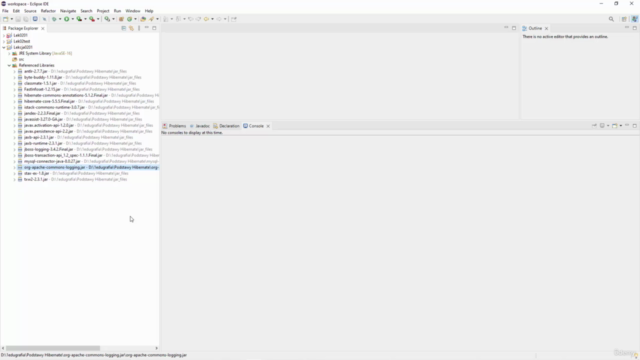Open the New wizard dropdown arrow

pos(12,19)
